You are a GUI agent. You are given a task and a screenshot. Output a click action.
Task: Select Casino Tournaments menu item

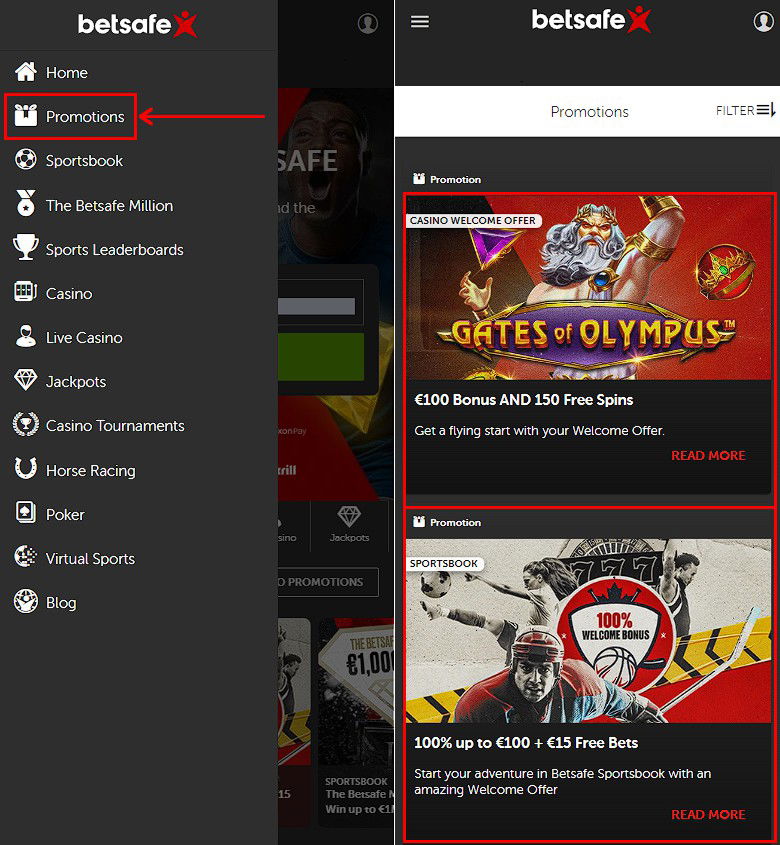coord(115,426)
